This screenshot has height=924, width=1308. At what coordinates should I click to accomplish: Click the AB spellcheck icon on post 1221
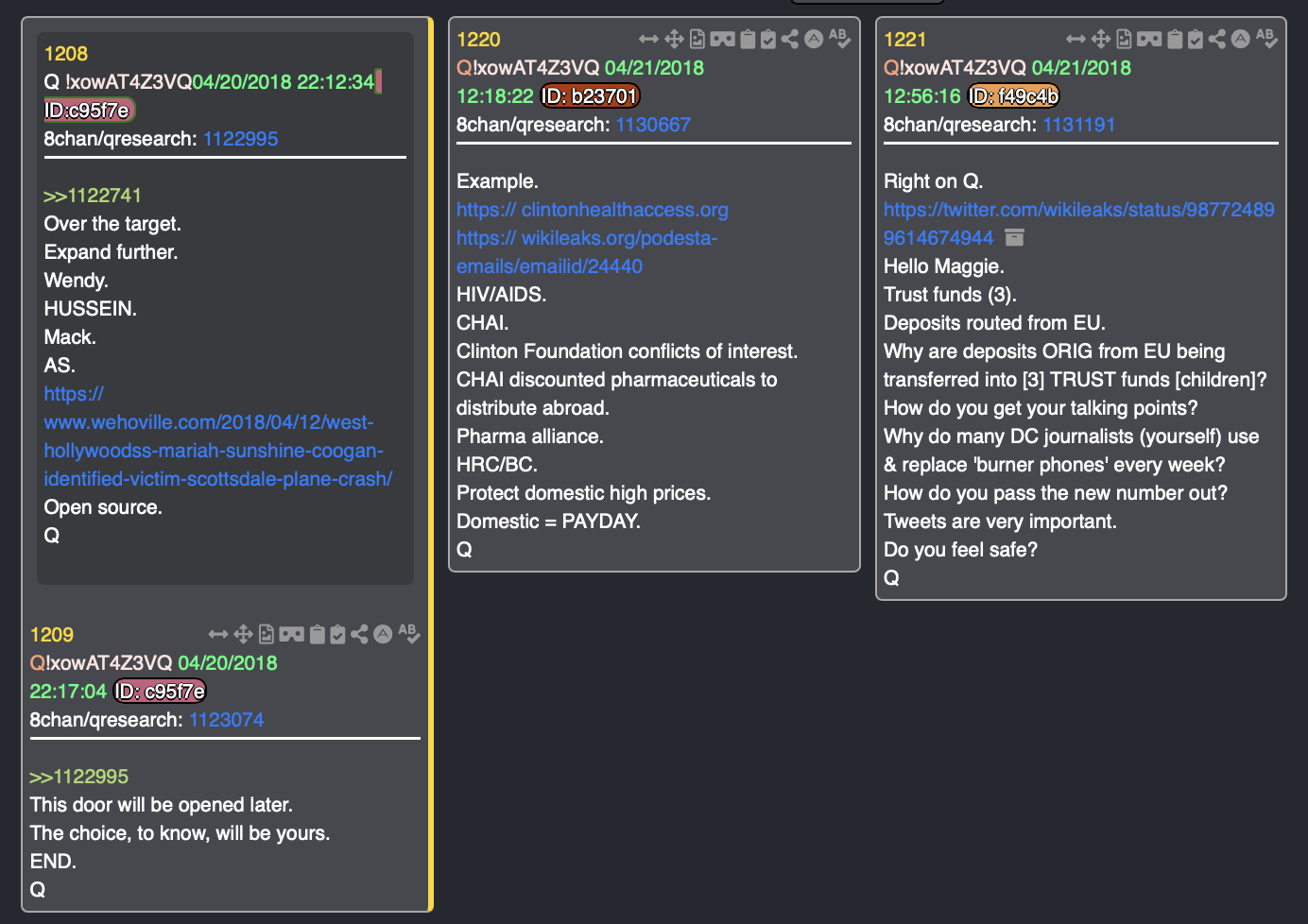click(x=1266, y=39)
